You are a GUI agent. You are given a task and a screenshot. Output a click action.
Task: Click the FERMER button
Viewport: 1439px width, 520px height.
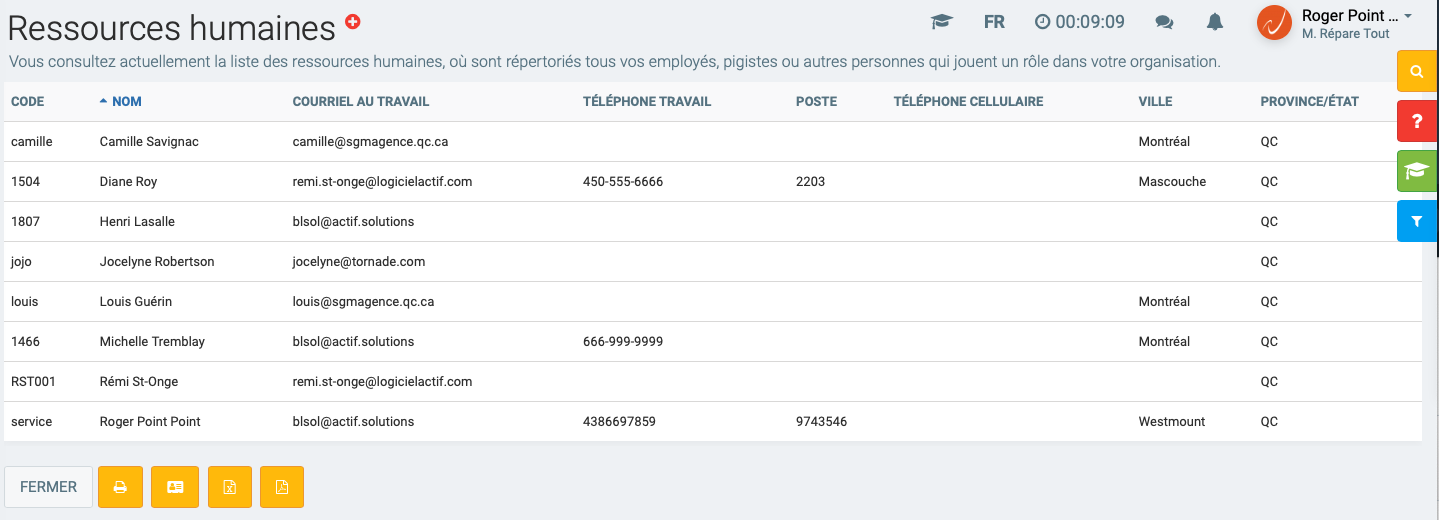(48, 487)
